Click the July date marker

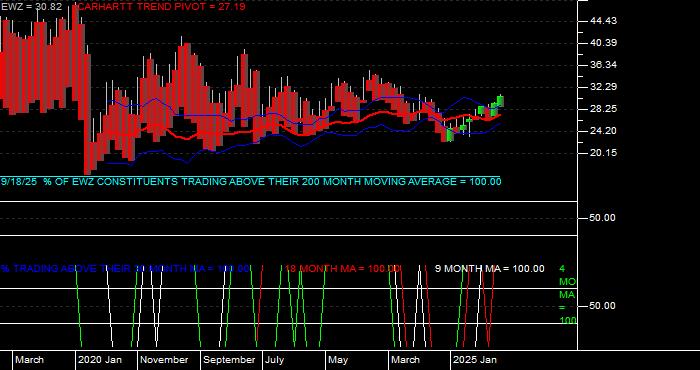(x=275, y=360)
